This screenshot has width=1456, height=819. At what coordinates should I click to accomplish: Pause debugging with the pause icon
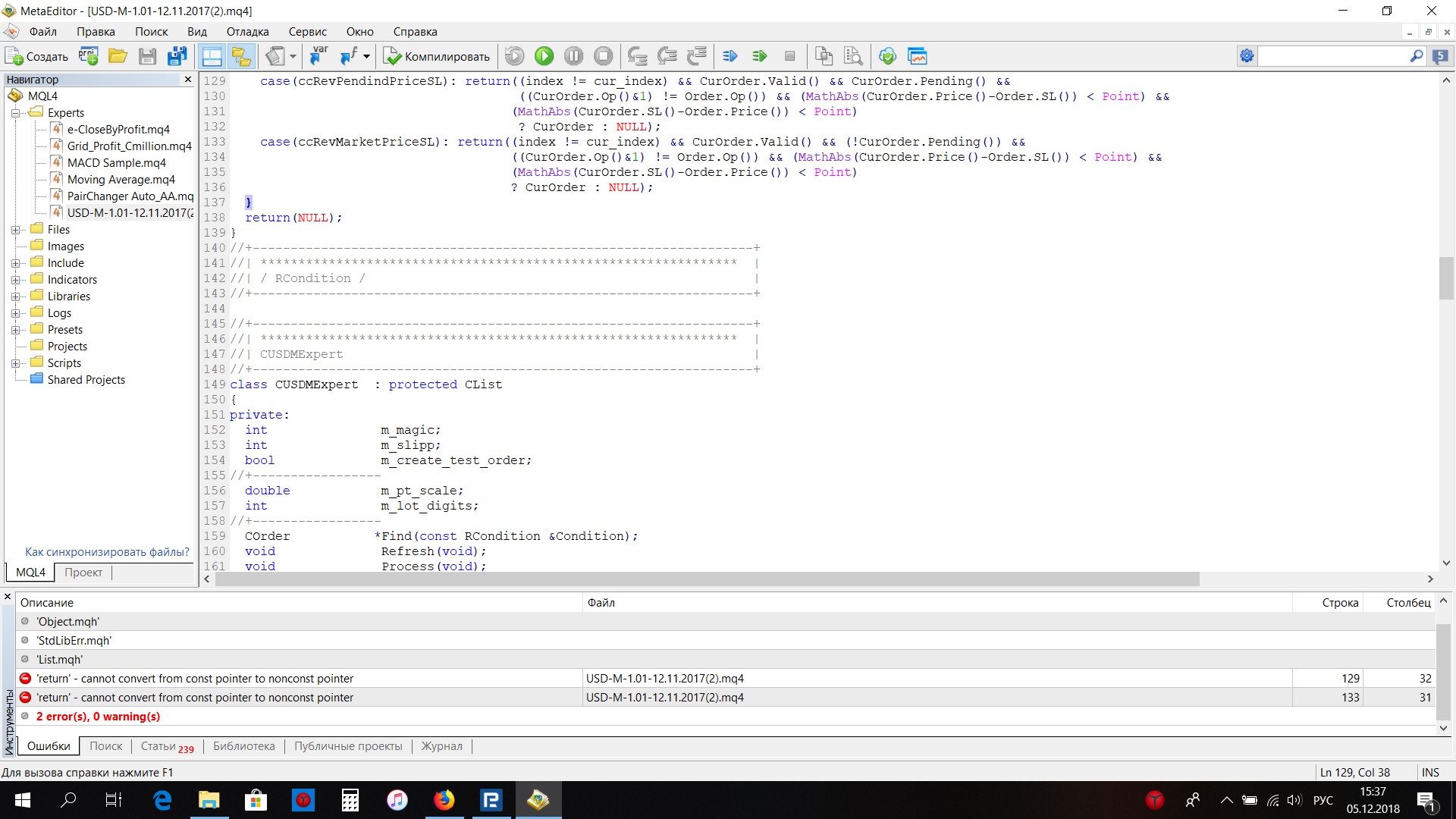(574, 56)
